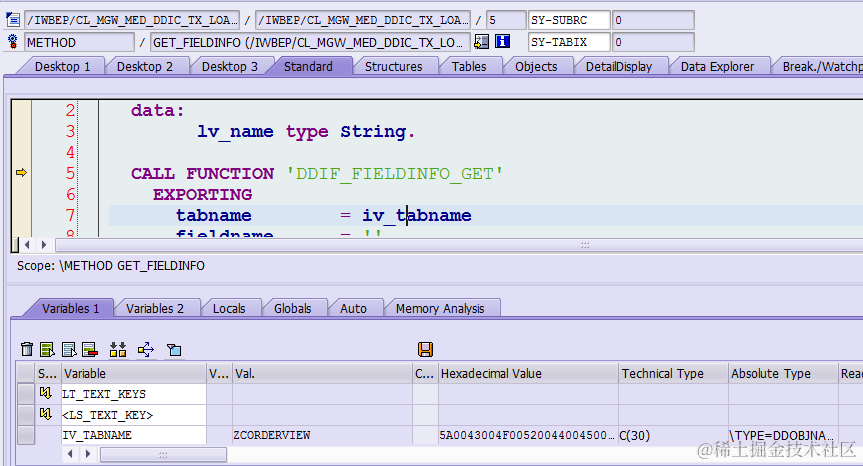Click the IV_TABNAME variable name cell
The image size is (863, 466).
tap(134, 435)
